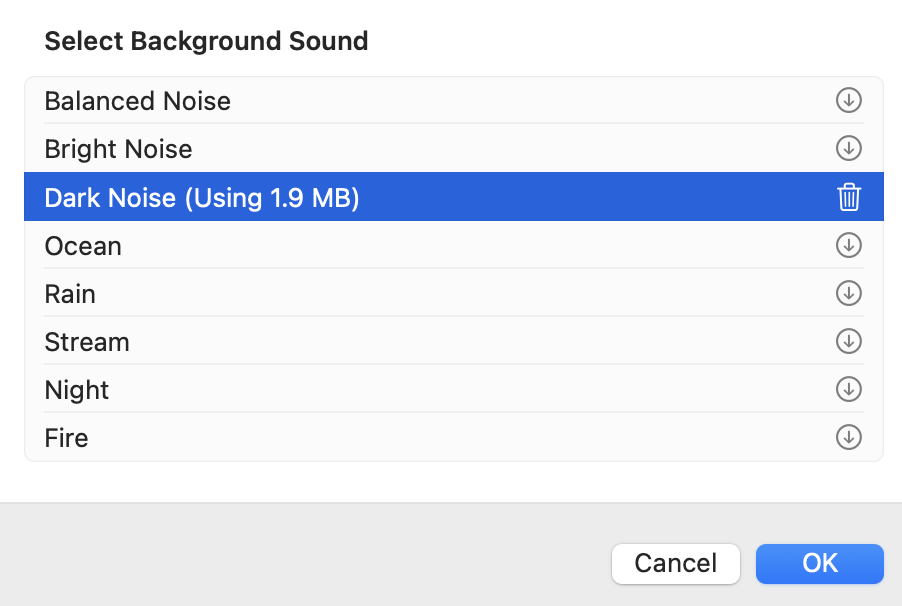Download the Fire sound
Viewport: 902px width, 606px height.
pos(848,437)
